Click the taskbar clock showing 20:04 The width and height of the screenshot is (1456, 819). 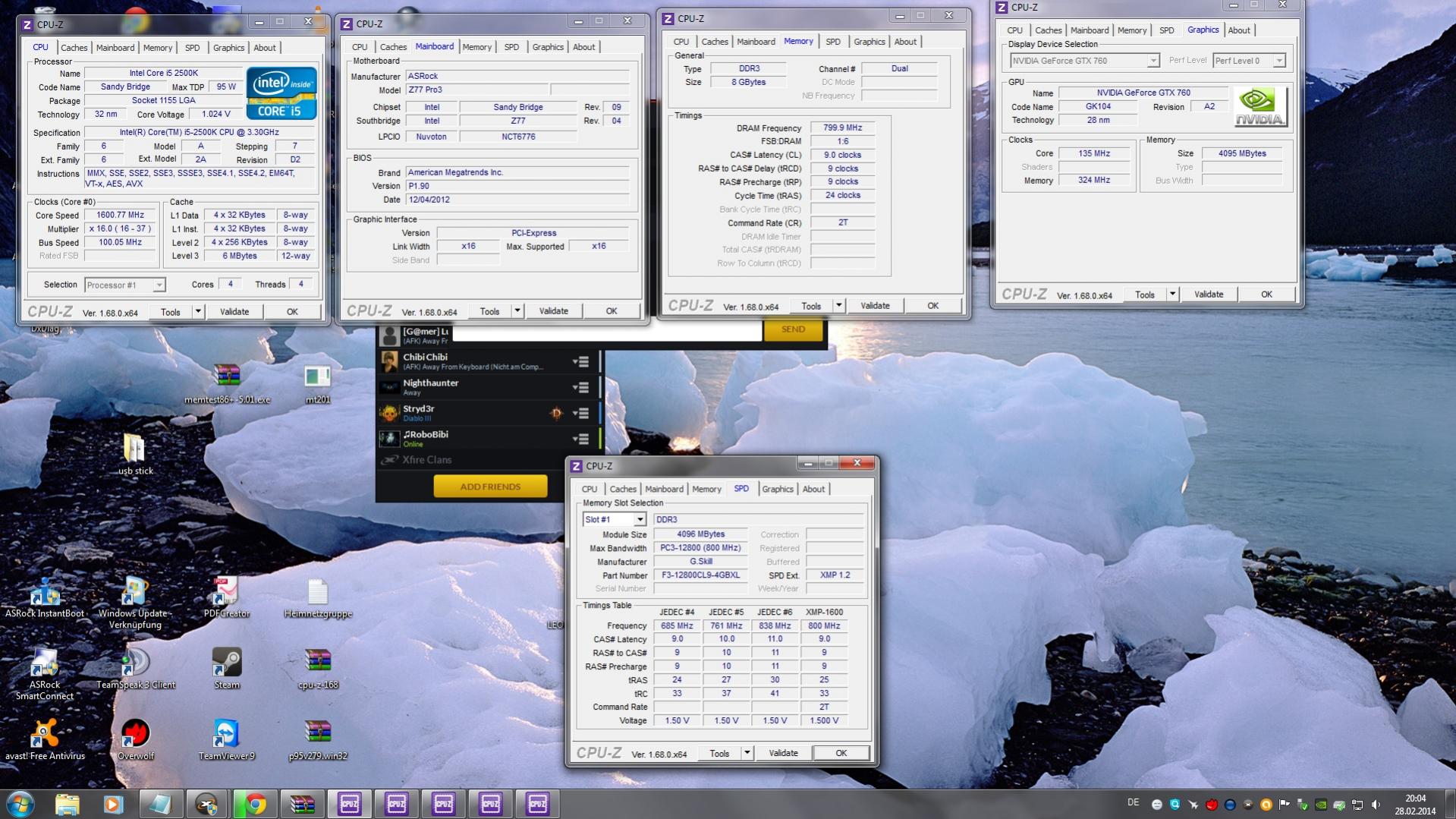point(1415,805)
